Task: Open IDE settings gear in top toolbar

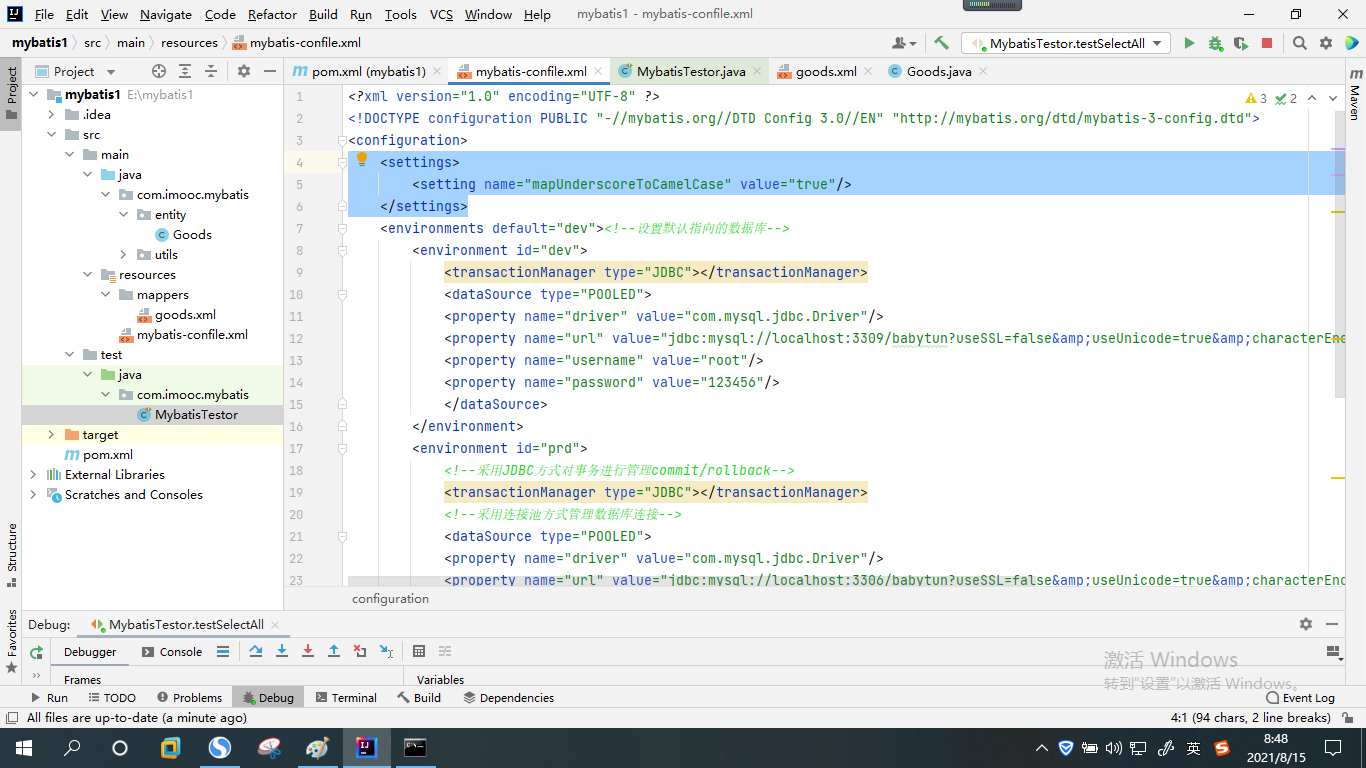Action: click(x=1326, y=43)
